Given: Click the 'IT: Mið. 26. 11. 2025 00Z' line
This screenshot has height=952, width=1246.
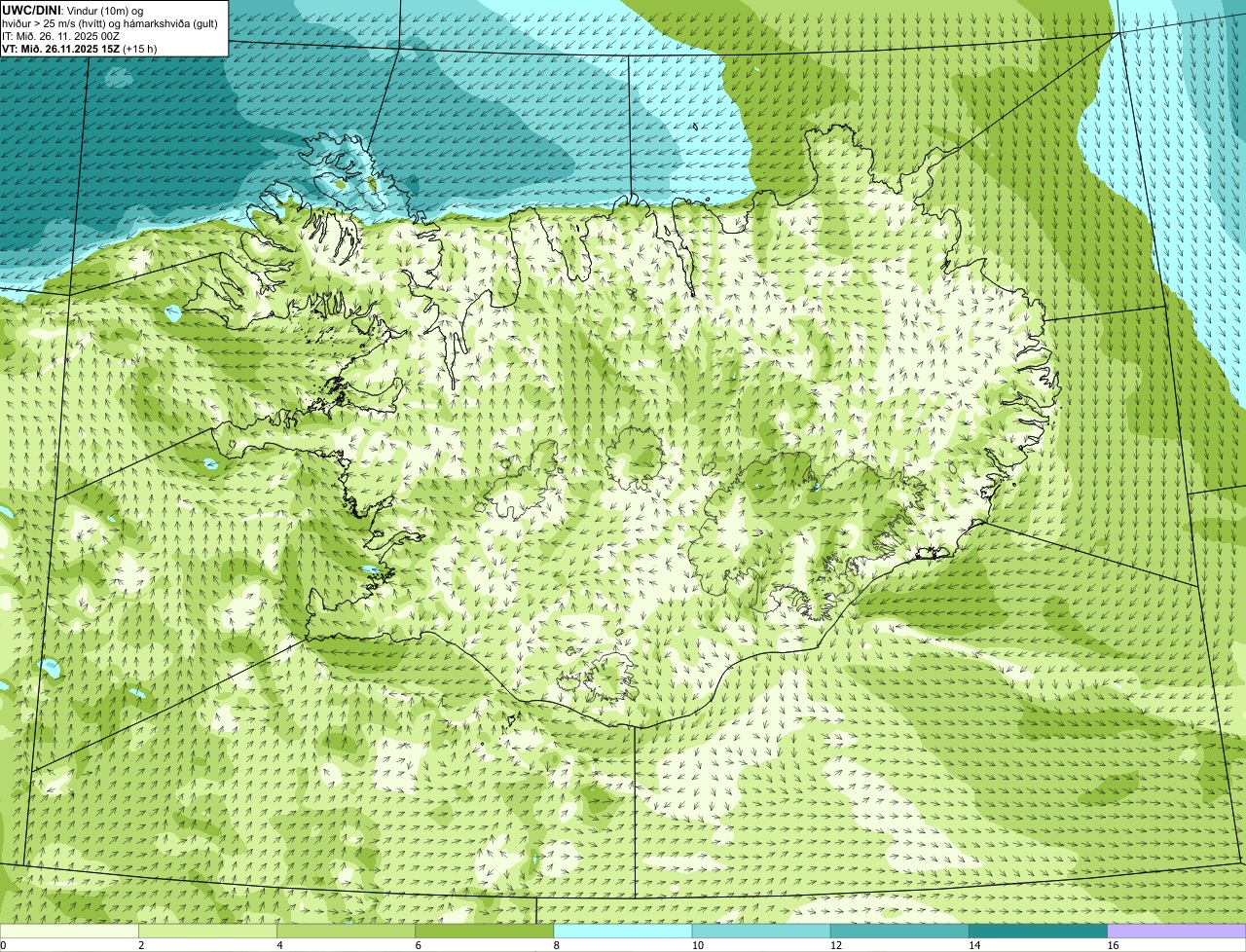Looking at the screenshot, I should pos(60,35).
